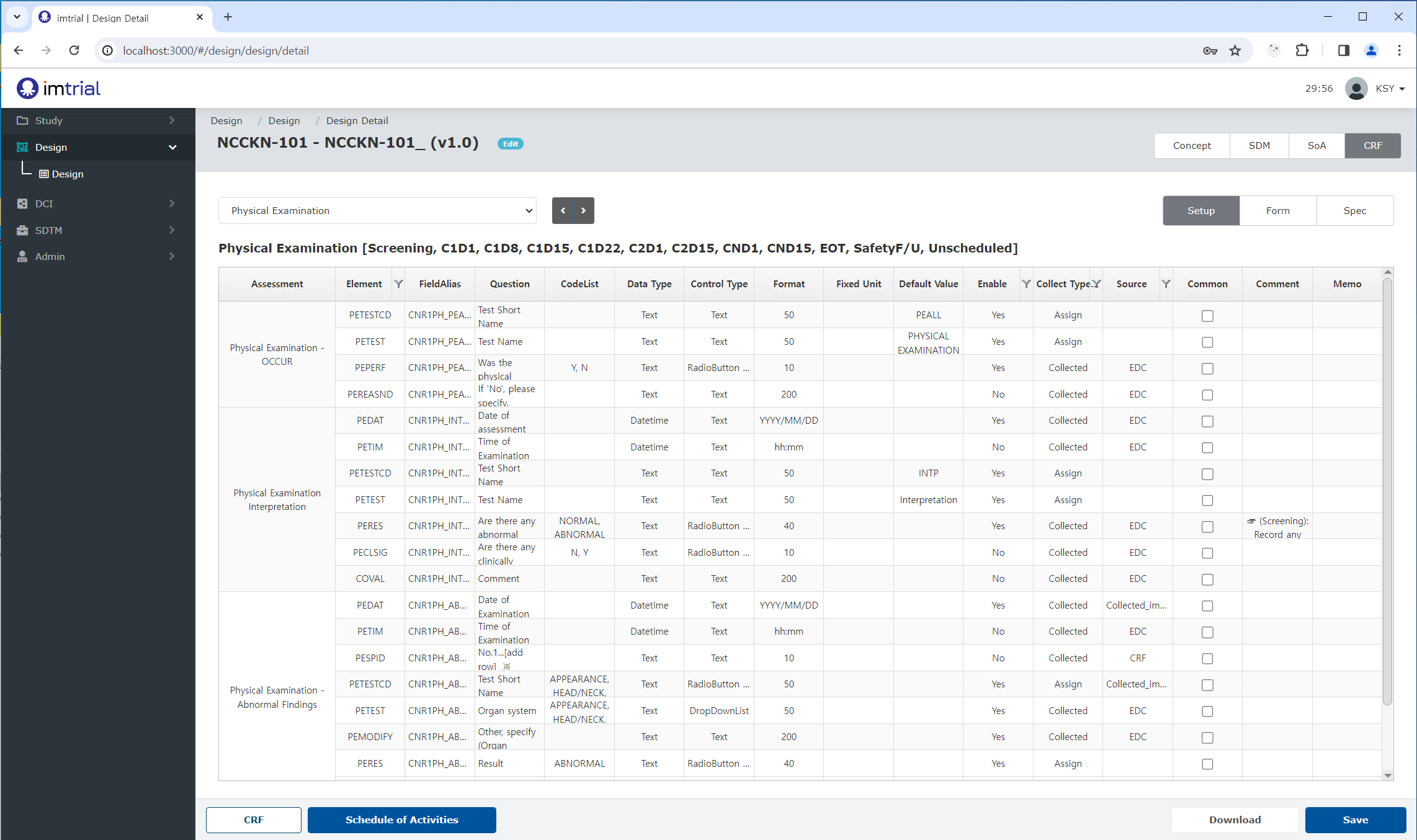This screenshot has height=840, width=1417.
Task: Bookmark this page with the star icon
Action: [1235, 51]
